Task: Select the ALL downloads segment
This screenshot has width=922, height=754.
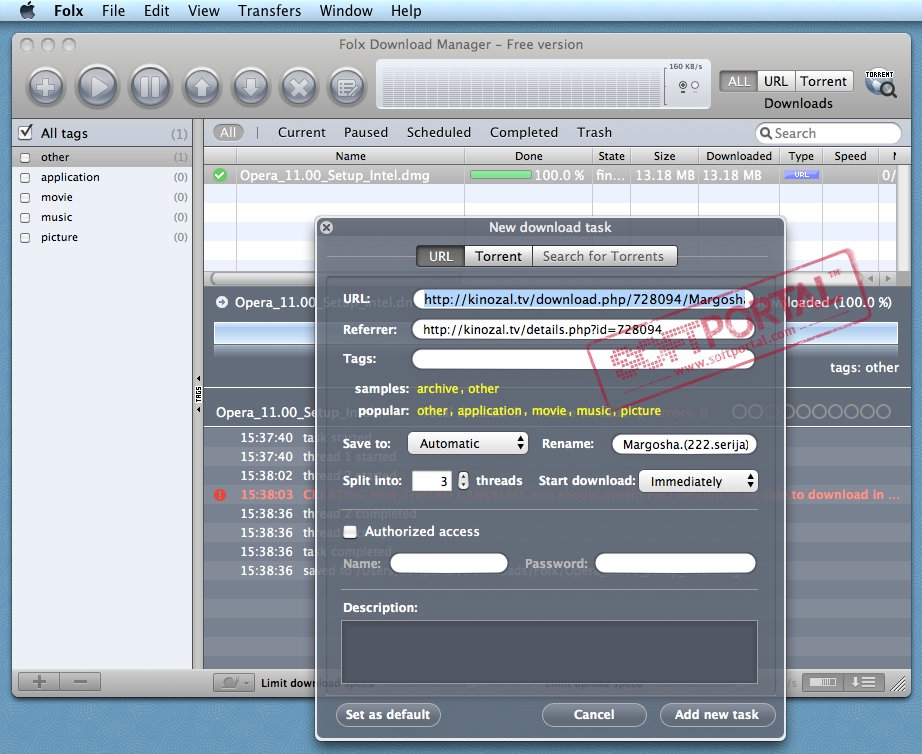Action: point(739,81)
